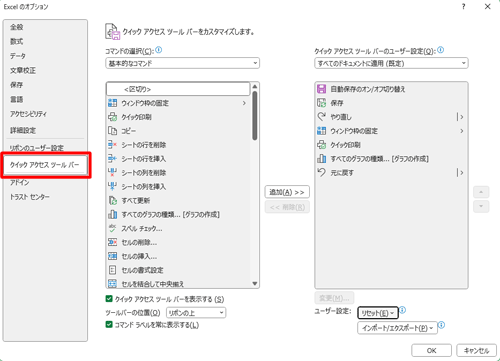Image resolution: width=500 pixels, height=361 pixels.
Task: Click info icon beside リセット button
Action: (403, 310)
